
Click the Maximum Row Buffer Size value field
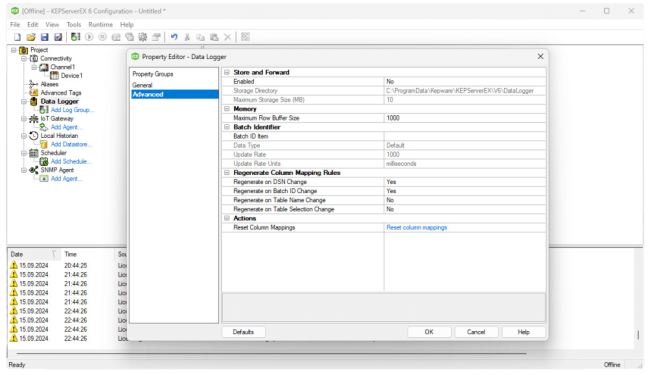[465, 118]
